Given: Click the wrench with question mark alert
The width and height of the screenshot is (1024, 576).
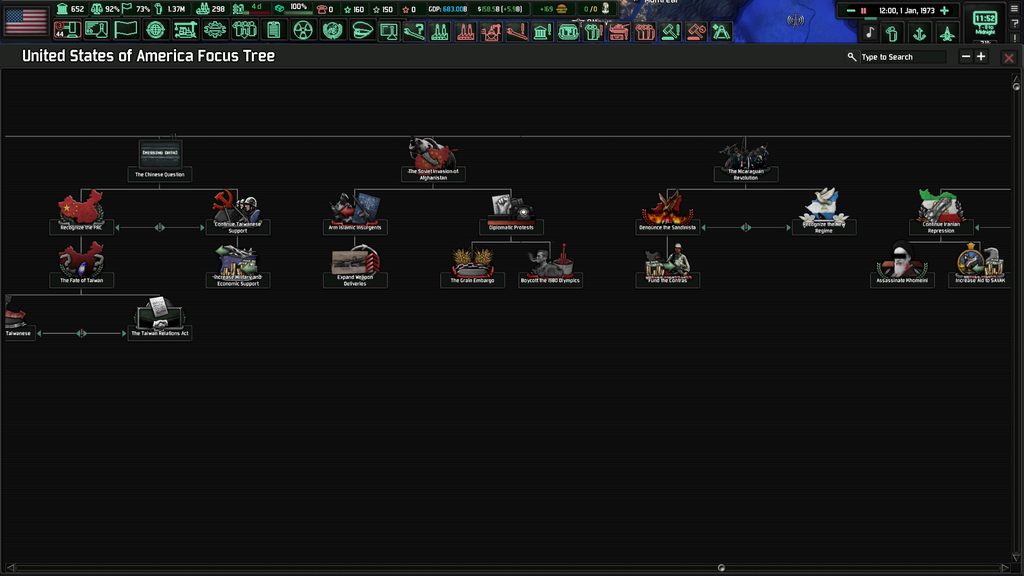Looking at the screenshot, I should click(x=414, y=31).
